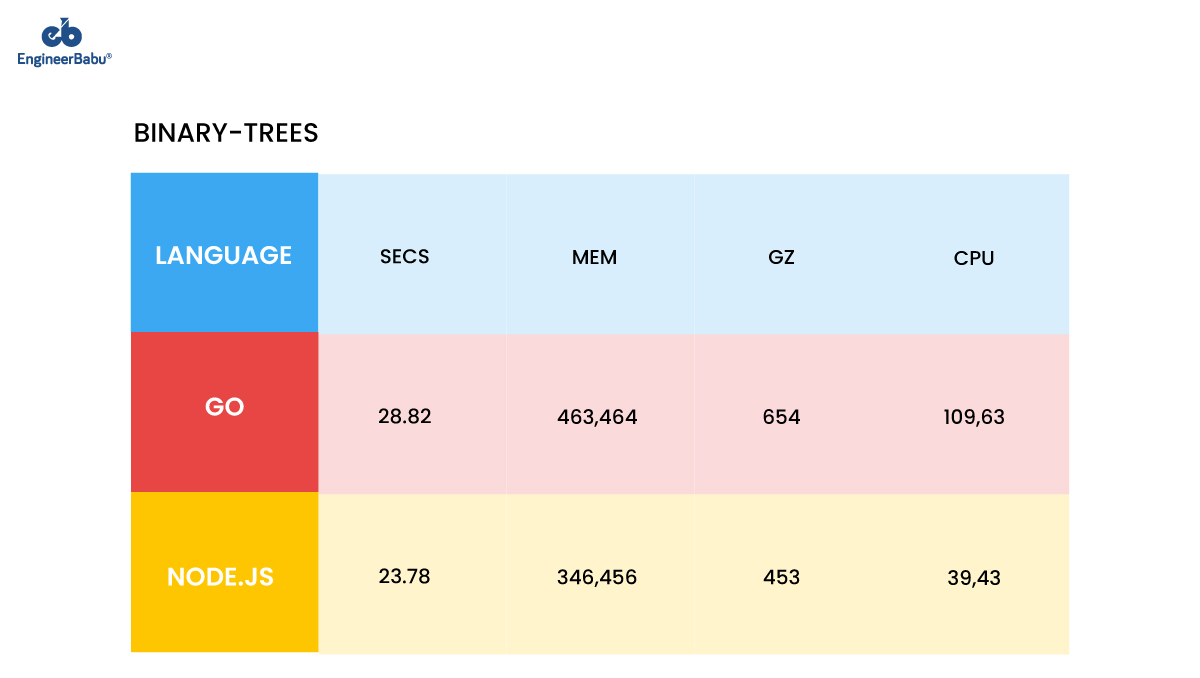Select the yellow NODE.JS row label

224,572
